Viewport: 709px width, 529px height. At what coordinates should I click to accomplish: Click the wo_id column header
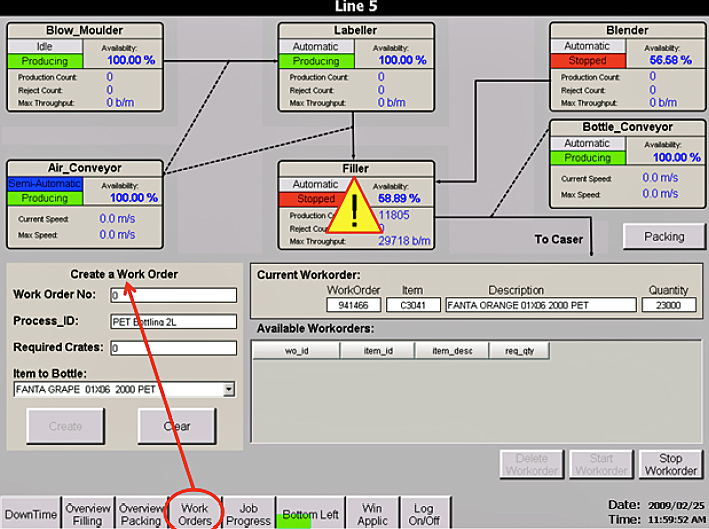[296, 351]
